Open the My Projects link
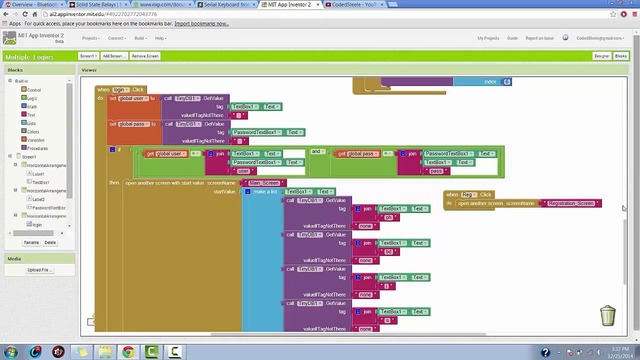 click(488, 38)
